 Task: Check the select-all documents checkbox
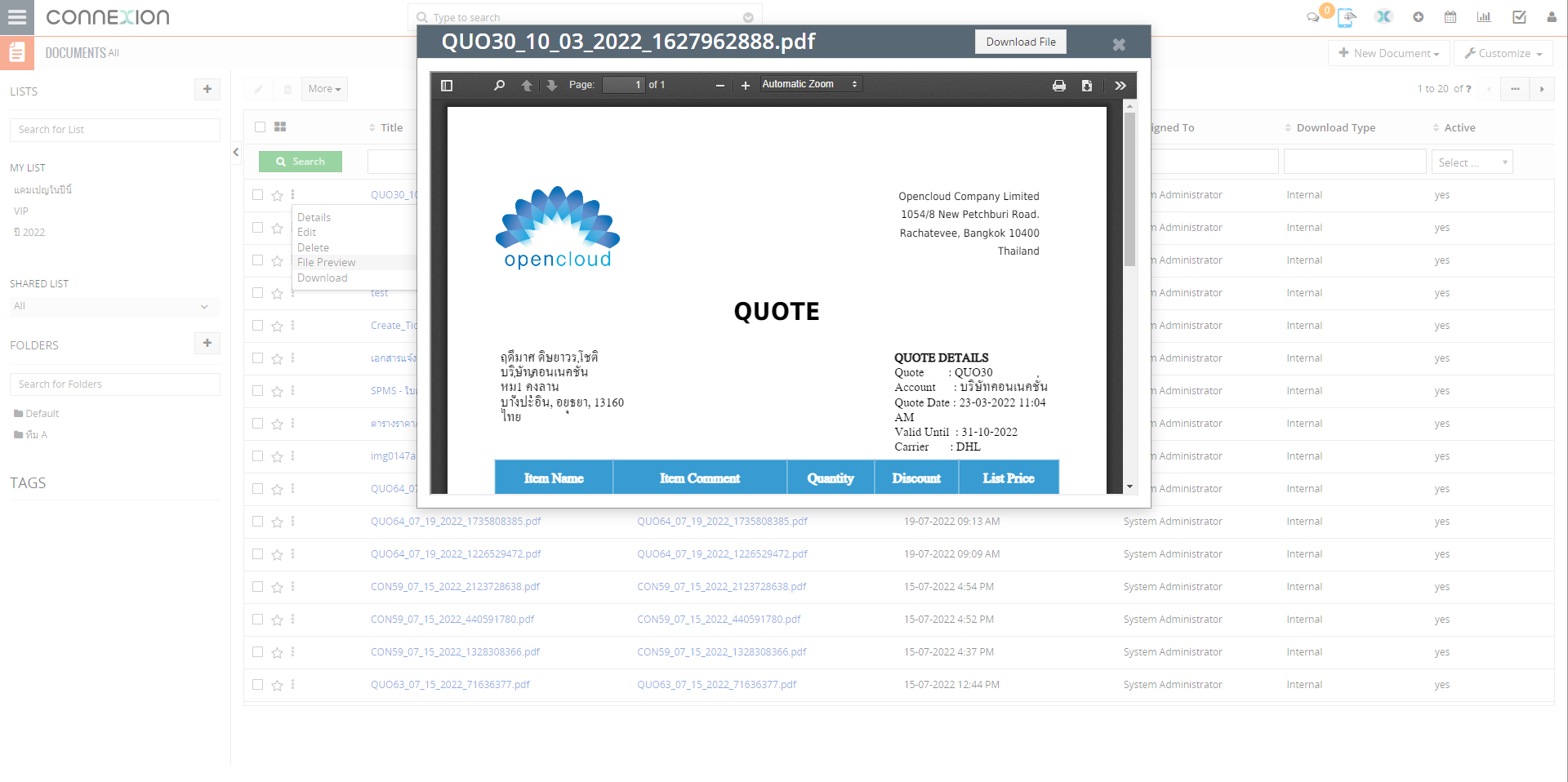260,127
